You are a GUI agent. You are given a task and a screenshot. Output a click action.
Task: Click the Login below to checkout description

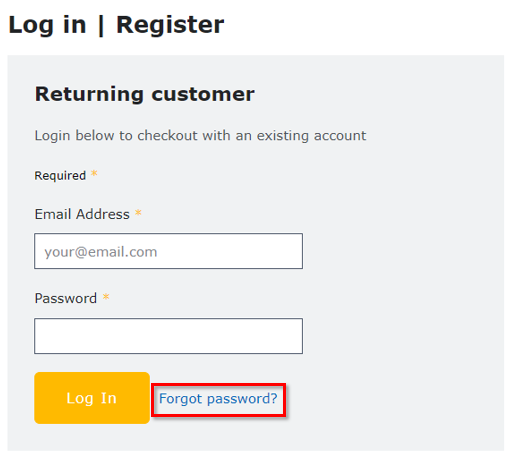[200, 136]
